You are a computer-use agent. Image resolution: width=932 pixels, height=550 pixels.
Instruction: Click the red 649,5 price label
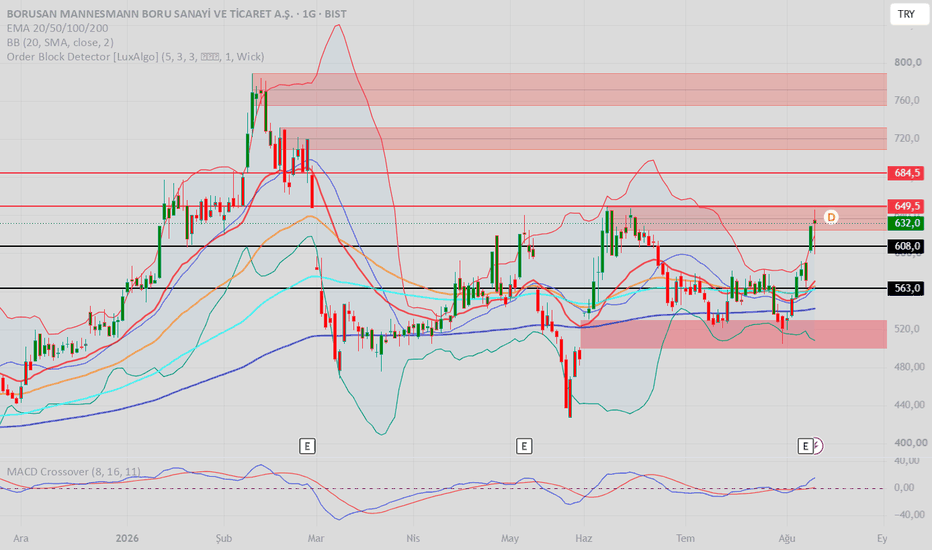click(x=906, y=206)
